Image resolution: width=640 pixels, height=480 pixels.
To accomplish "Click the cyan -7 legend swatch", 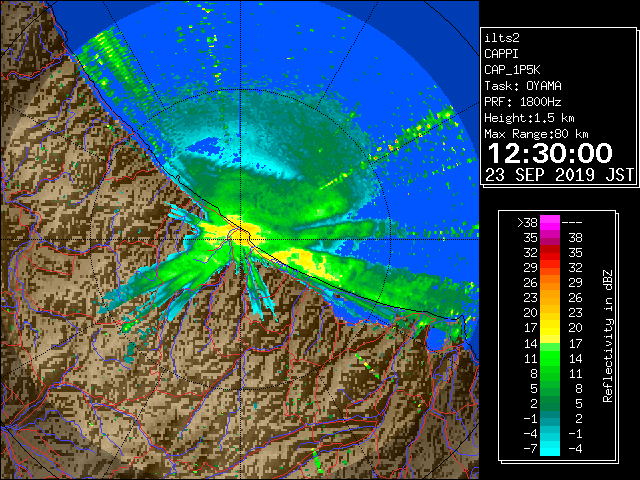I will click(550, 448).
